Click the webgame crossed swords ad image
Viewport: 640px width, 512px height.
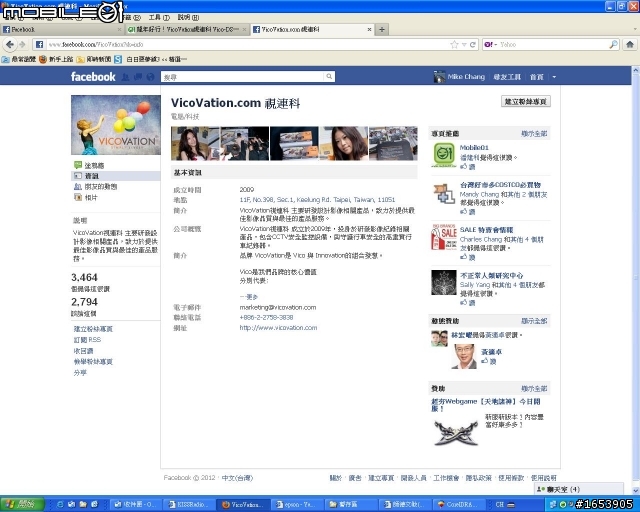[x=456, y=433]
